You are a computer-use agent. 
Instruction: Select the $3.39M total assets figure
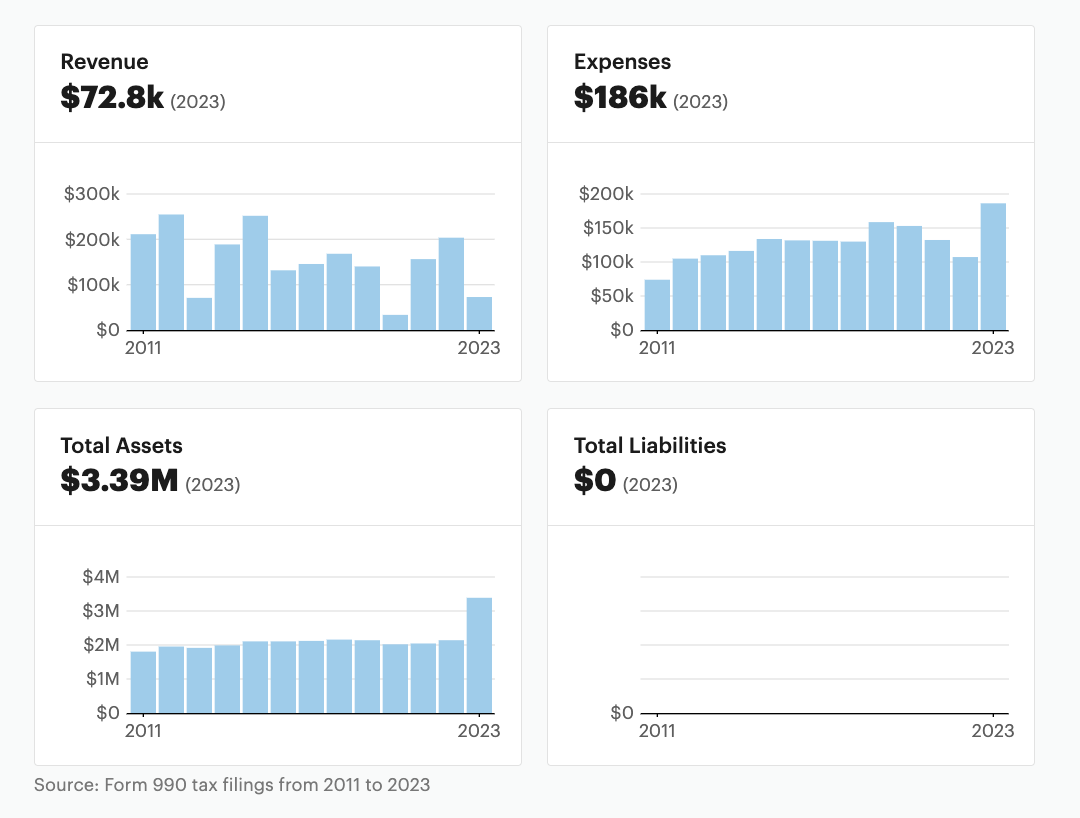point(119,481)
